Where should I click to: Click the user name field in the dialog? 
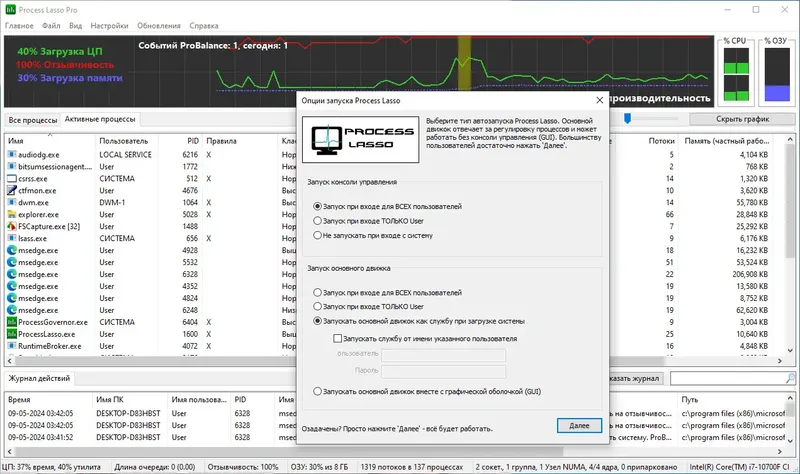point(443,355)
